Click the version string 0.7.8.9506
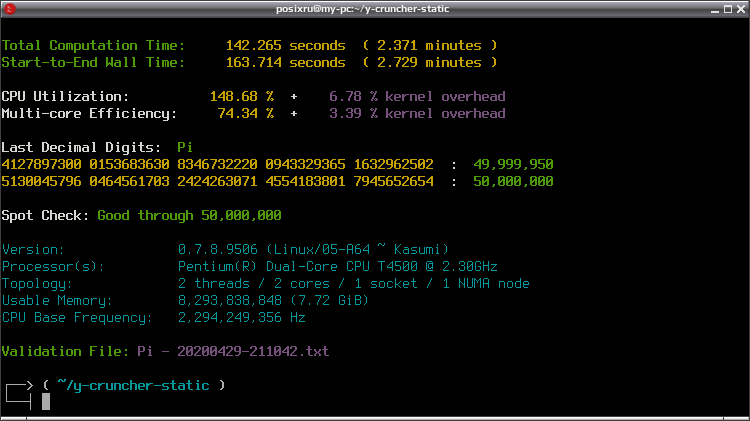750x421 pixels. [218, 250]
